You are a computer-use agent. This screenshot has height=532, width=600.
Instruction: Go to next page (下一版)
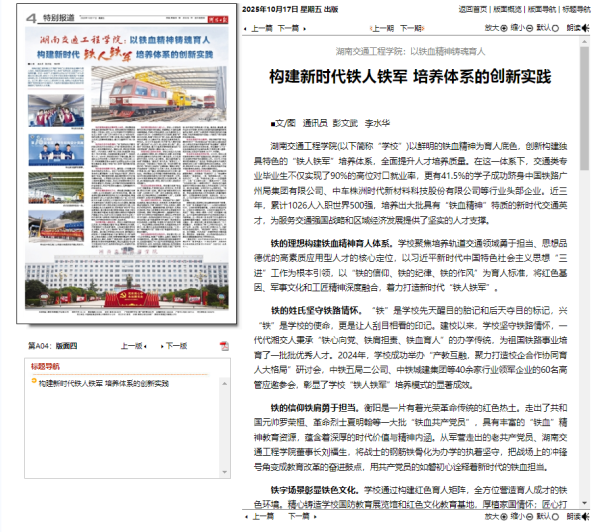click(176, 345)
